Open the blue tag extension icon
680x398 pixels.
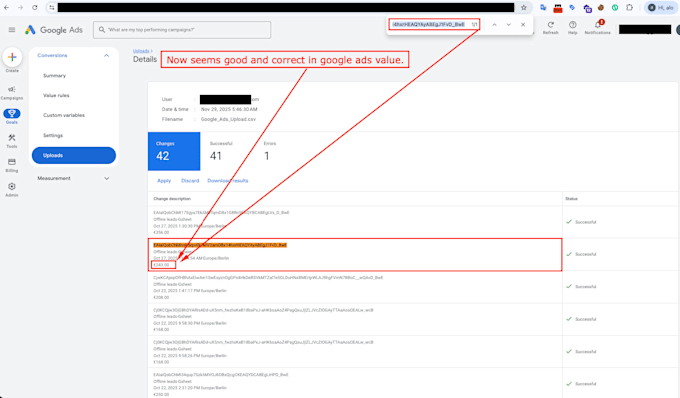(572, 7)
